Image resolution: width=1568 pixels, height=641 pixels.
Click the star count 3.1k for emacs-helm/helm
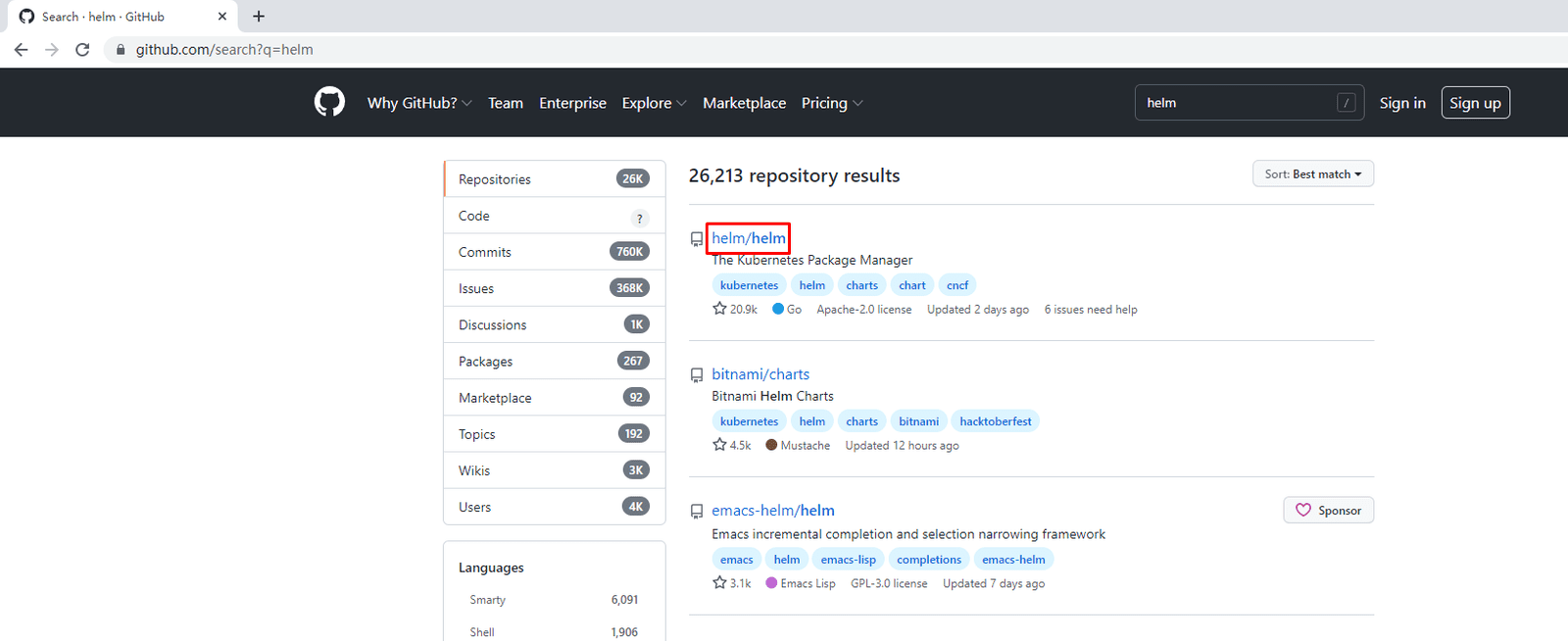coord(732,583)
